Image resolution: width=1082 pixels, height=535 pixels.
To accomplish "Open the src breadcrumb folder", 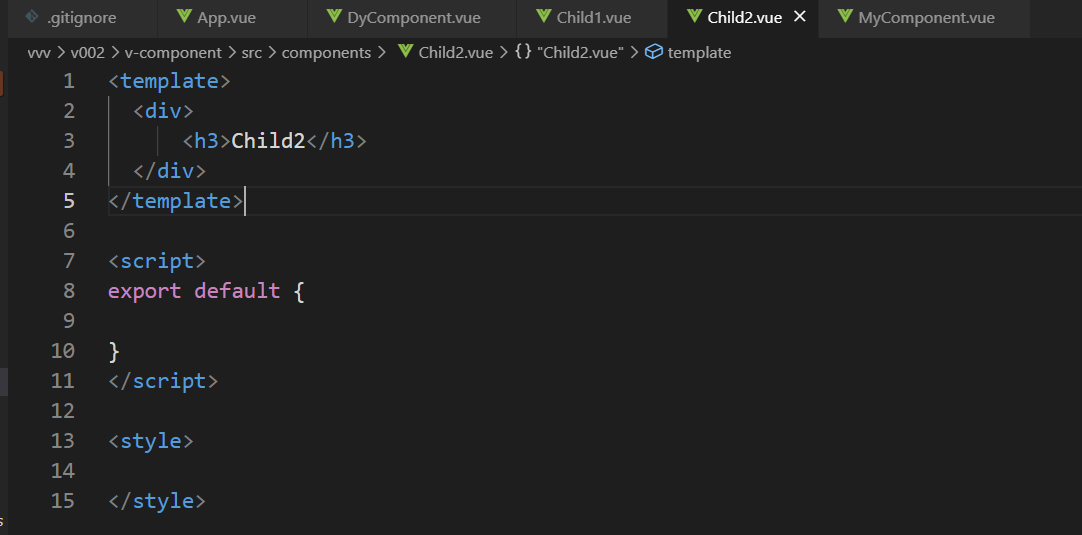I will pos(252,53).
